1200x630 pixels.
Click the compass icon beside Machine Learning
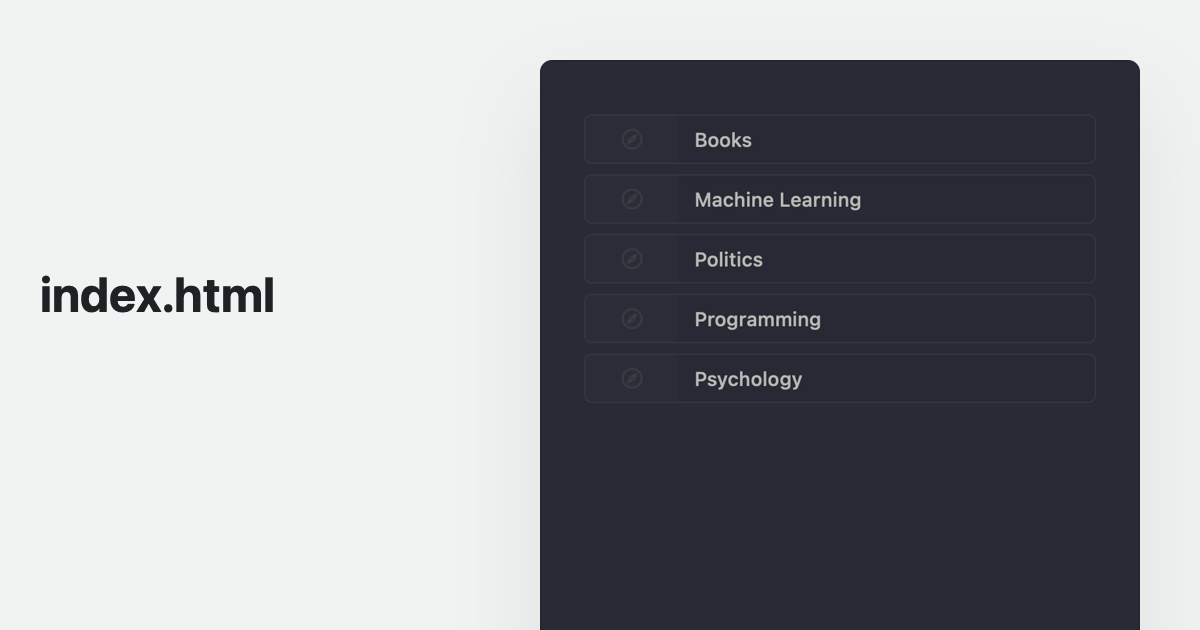(x=632, y=199)
